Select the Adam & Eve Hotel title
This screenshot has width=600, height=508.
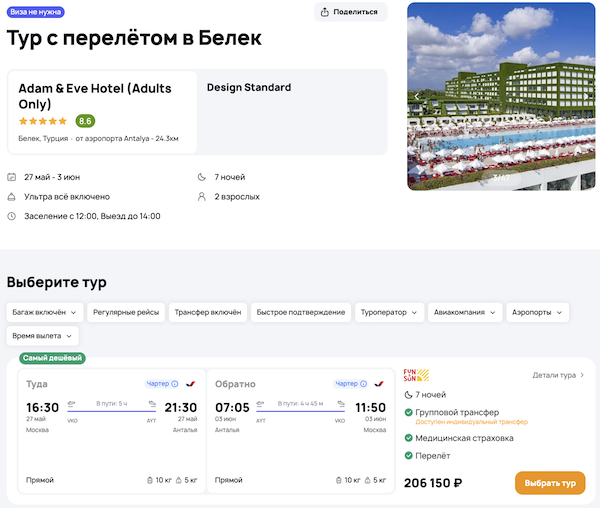(x=95, y=95)
